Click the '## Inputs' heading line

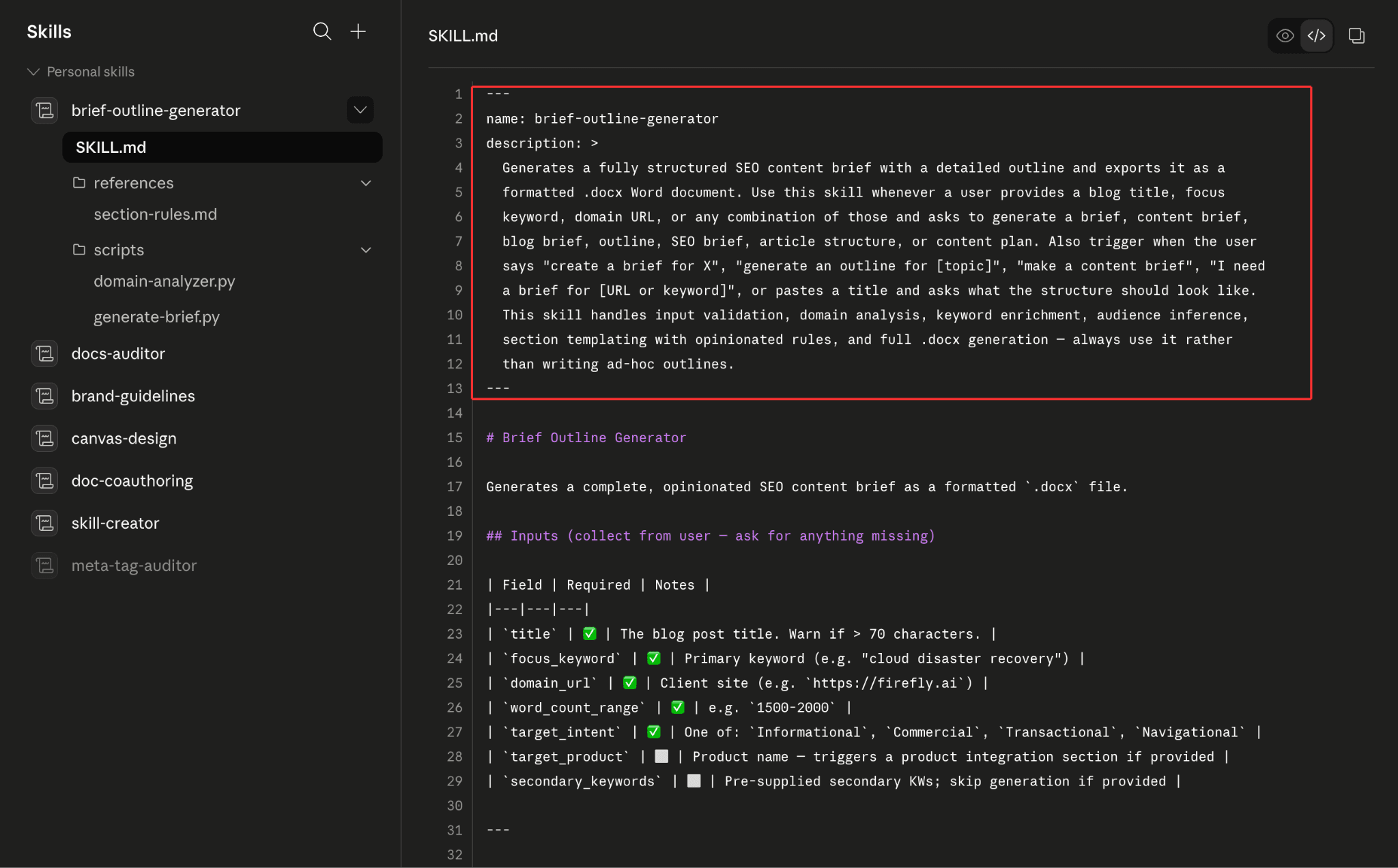coord(710,536)
